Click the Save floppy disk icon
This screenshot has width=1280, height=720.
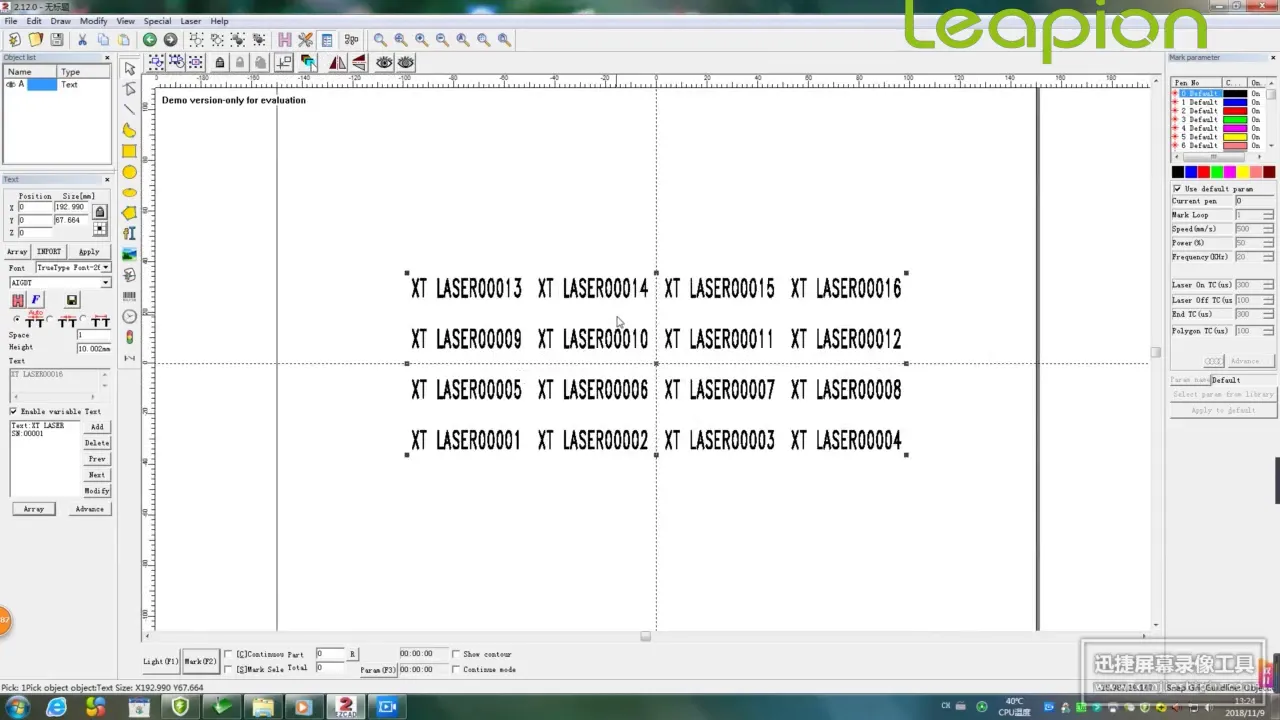tap(57, 39)
